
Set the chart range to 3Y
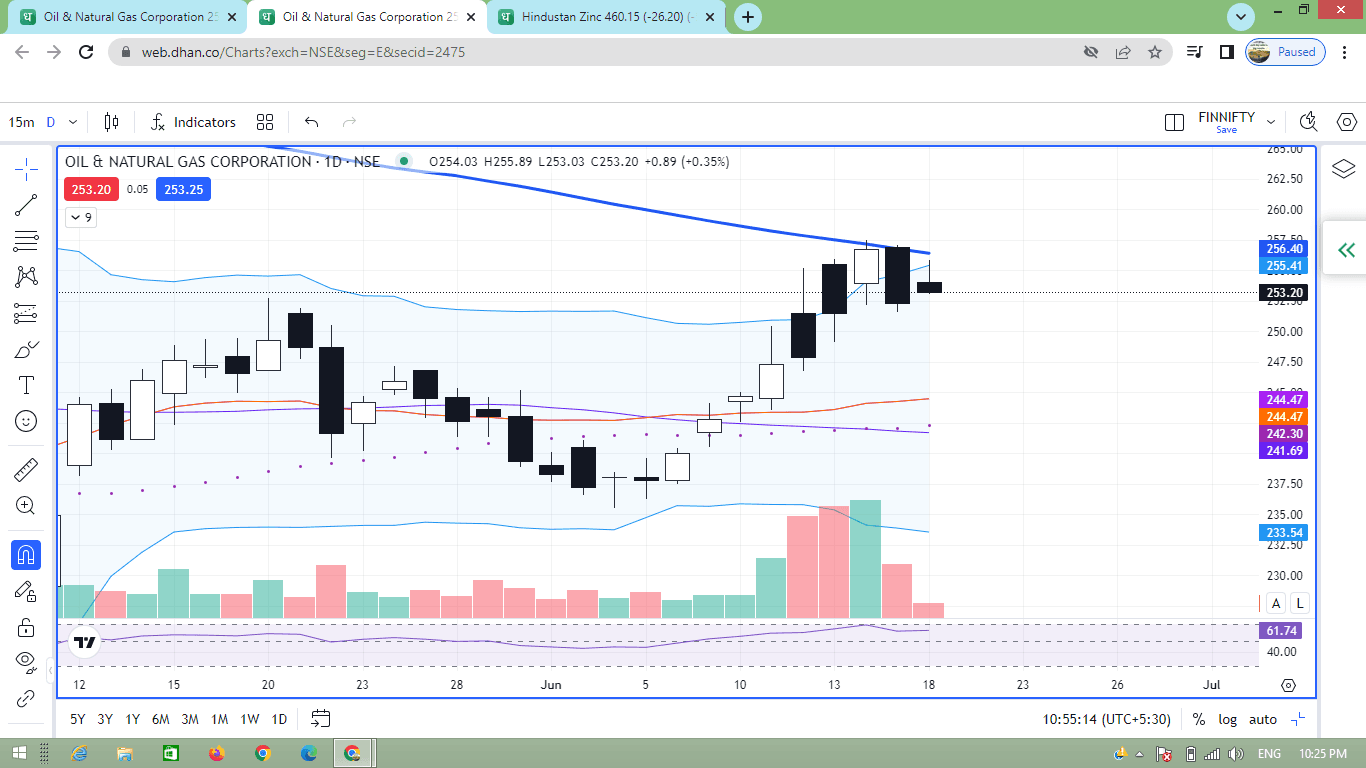pyautogui.click(x=105, y=719)
